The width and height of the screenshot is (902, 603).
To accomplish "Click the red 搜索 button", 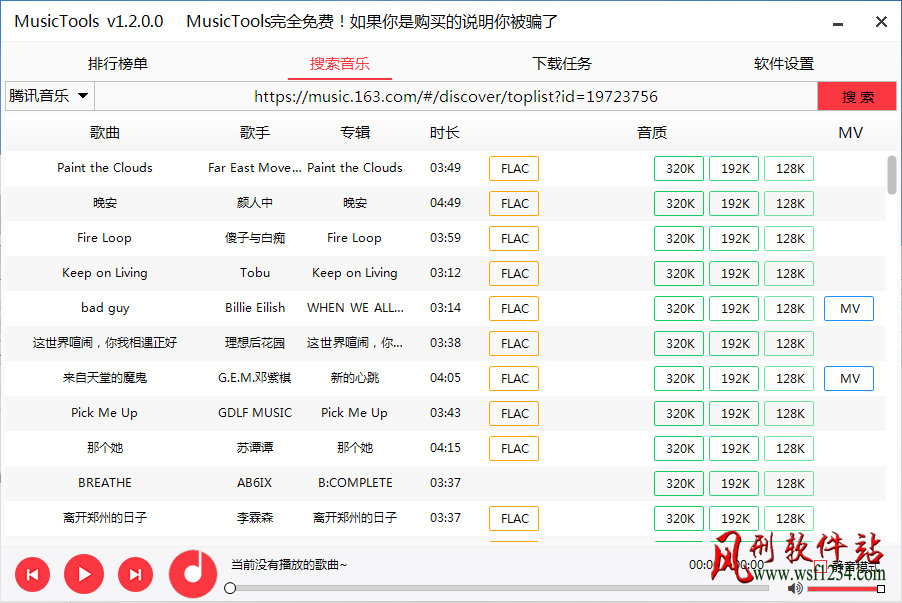I will [857, 97].
